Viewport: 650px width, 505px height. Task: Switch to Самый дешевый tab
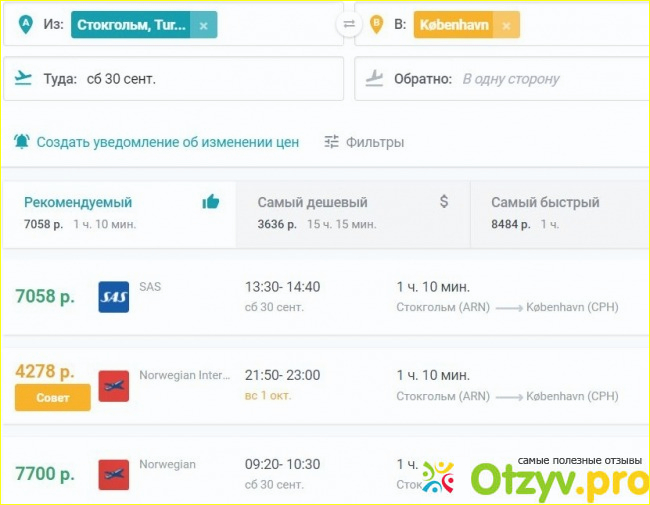(352, 212)
